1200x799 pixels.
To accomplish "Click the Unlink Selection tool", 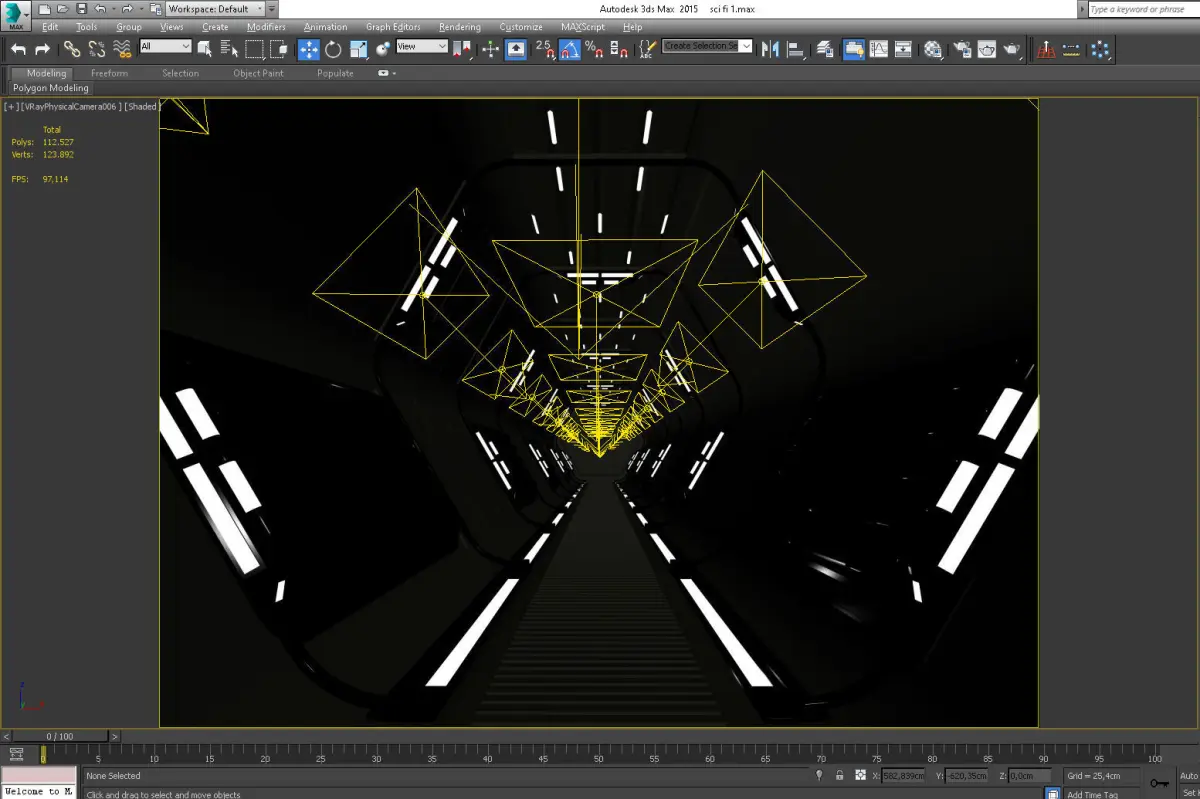I will (x=97, y=48).
